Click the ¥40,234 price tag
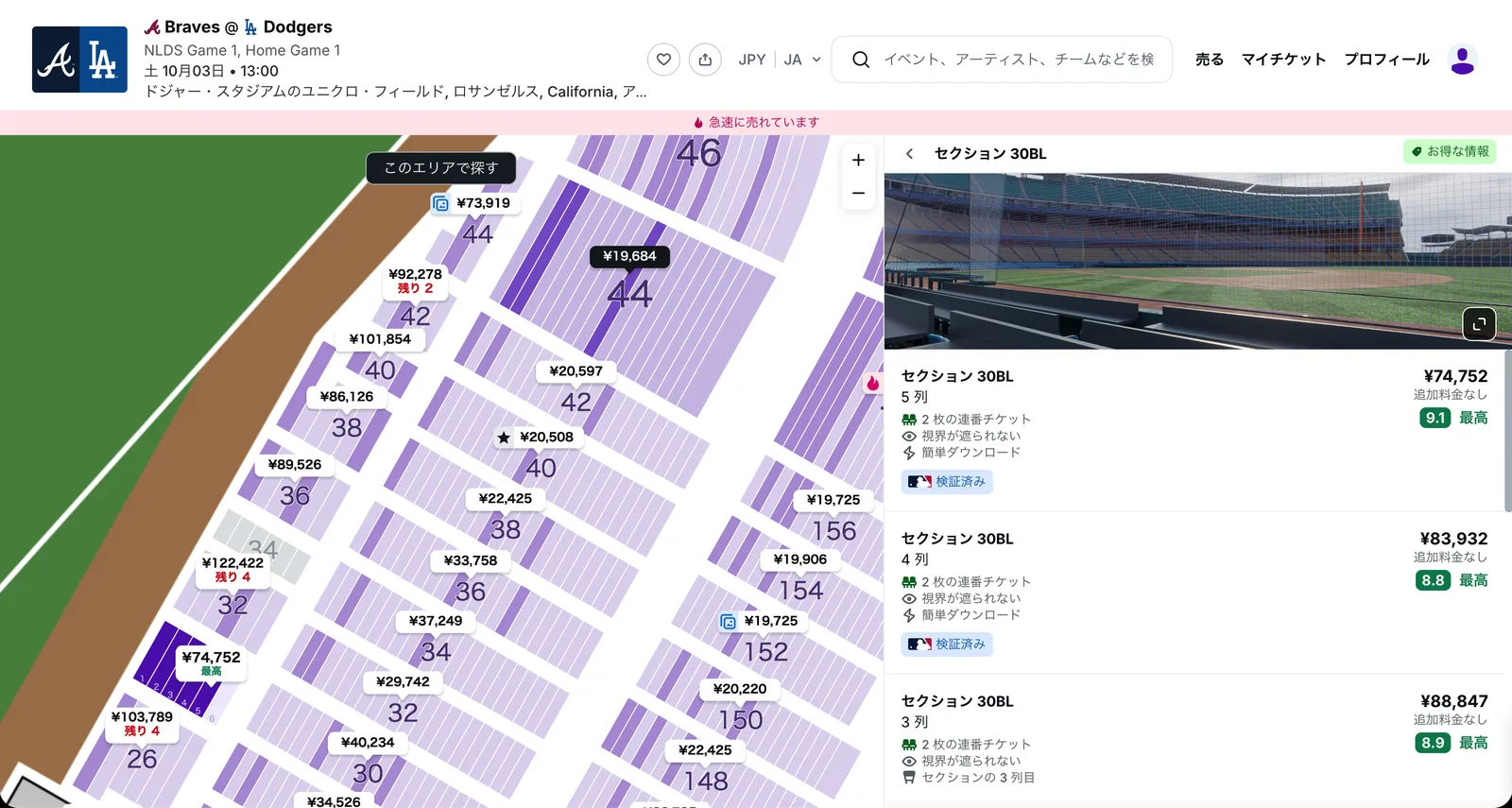This screenshot has height=808, width=1512. tap(368, 743)
